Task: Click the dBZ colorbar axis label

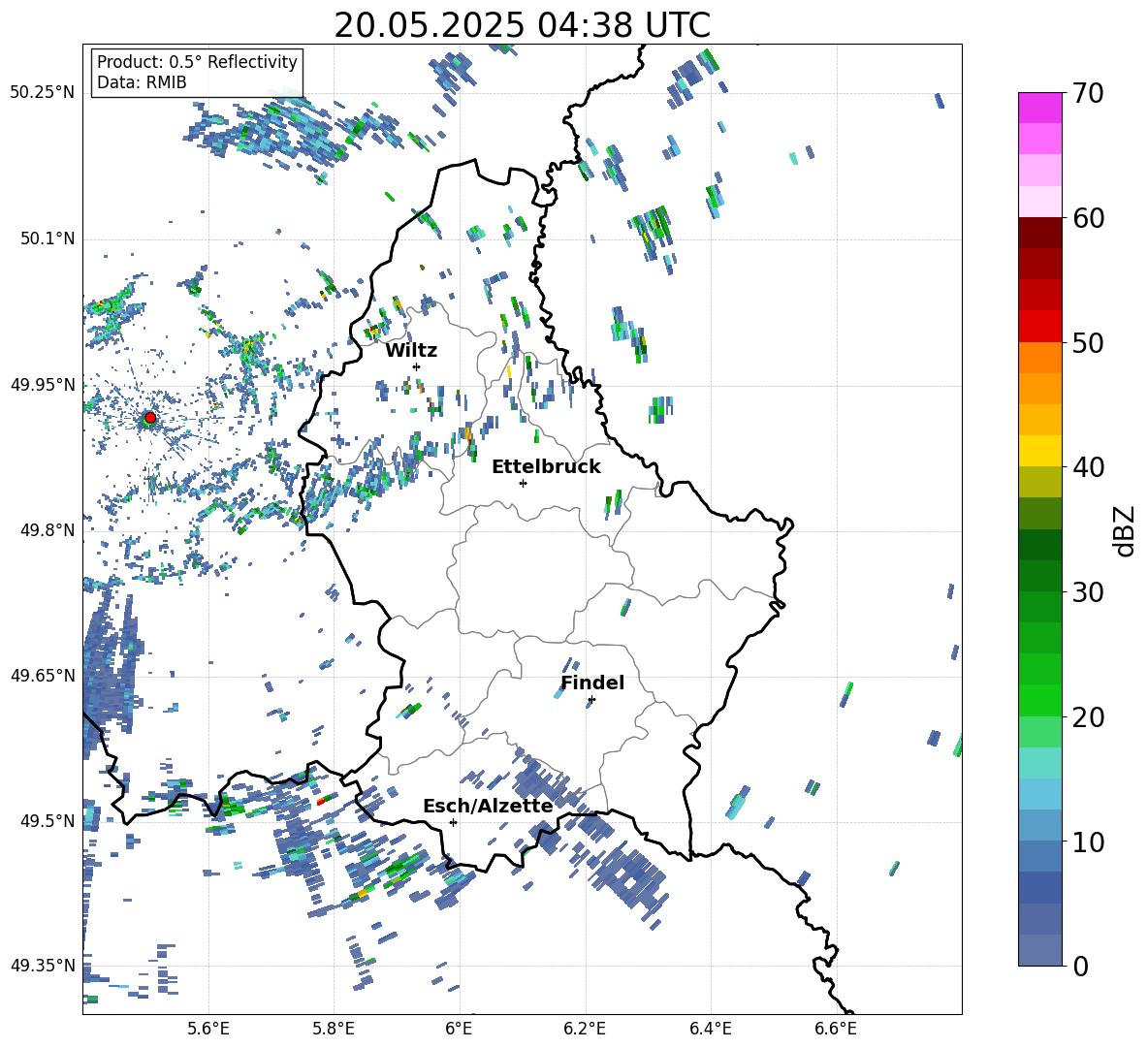Action: pos(1126,530)
